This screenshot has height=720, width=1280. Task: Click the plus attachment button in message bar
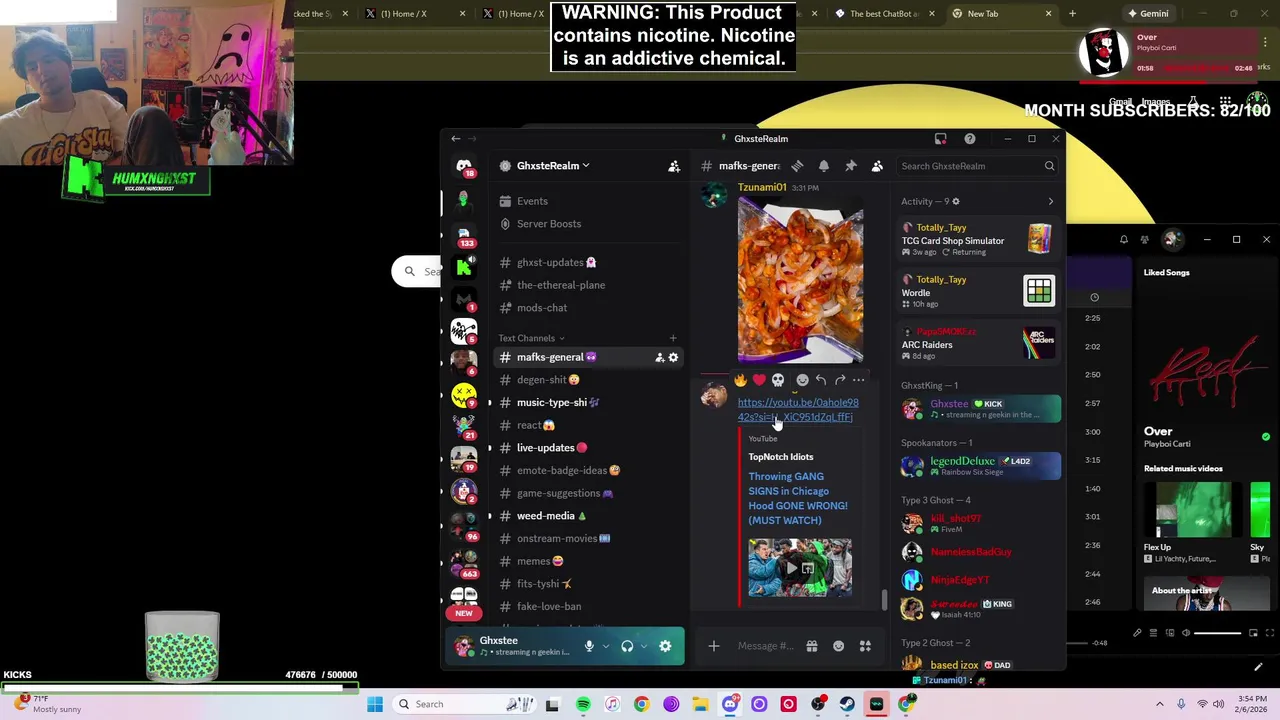click(x=714, y=646)
